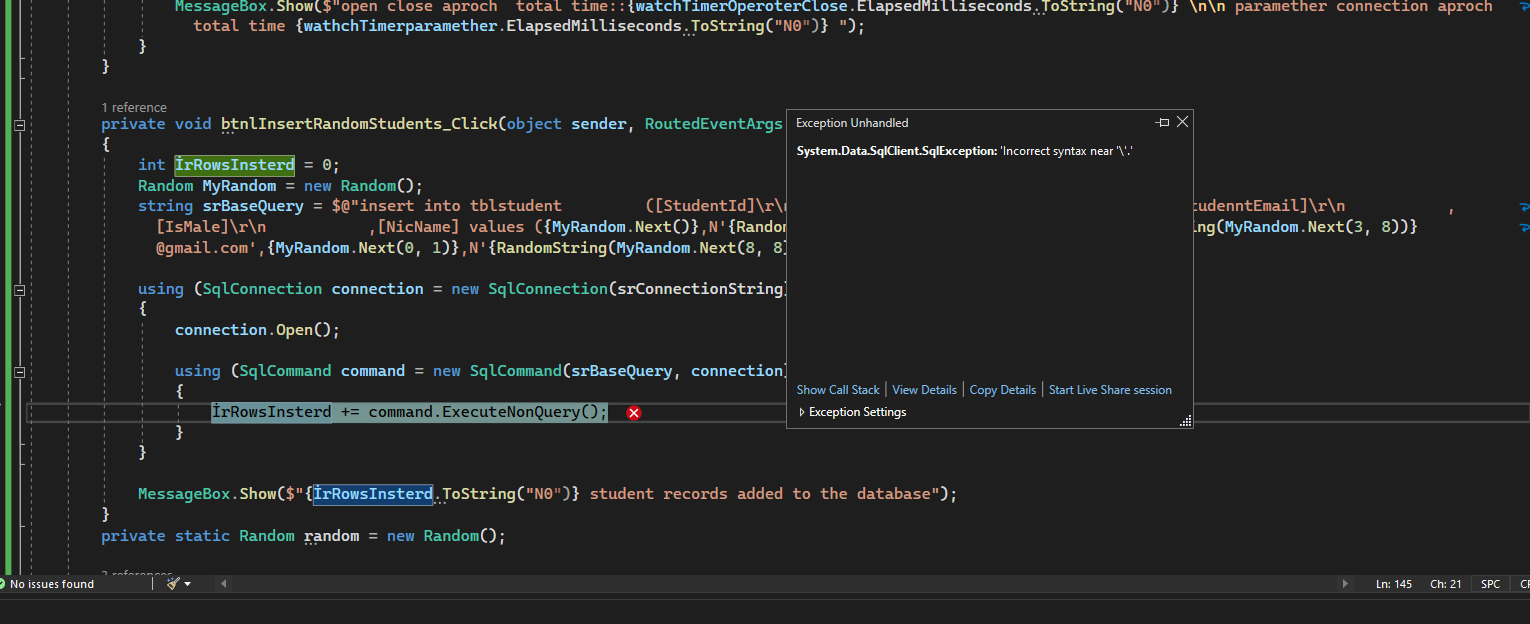Start a Live Share session
Screen dimensions: 1530x624
pos(1110,390)
